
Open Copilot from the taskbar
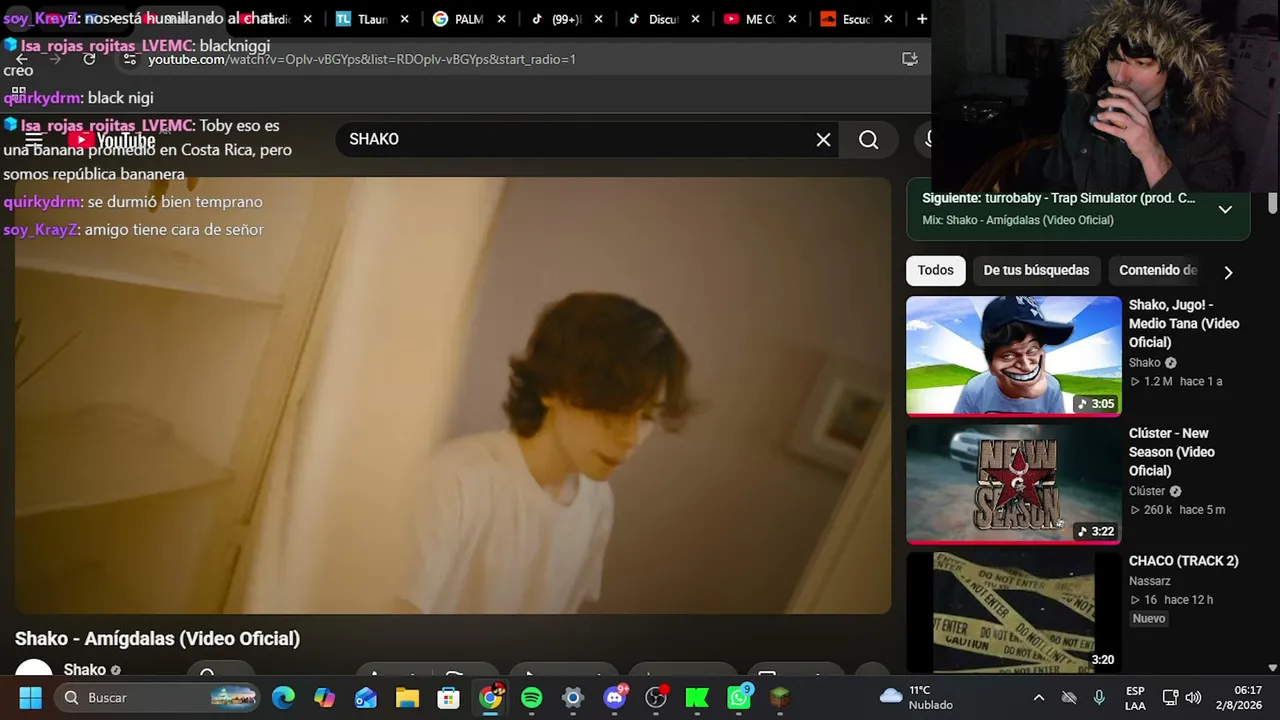[324, 697]
